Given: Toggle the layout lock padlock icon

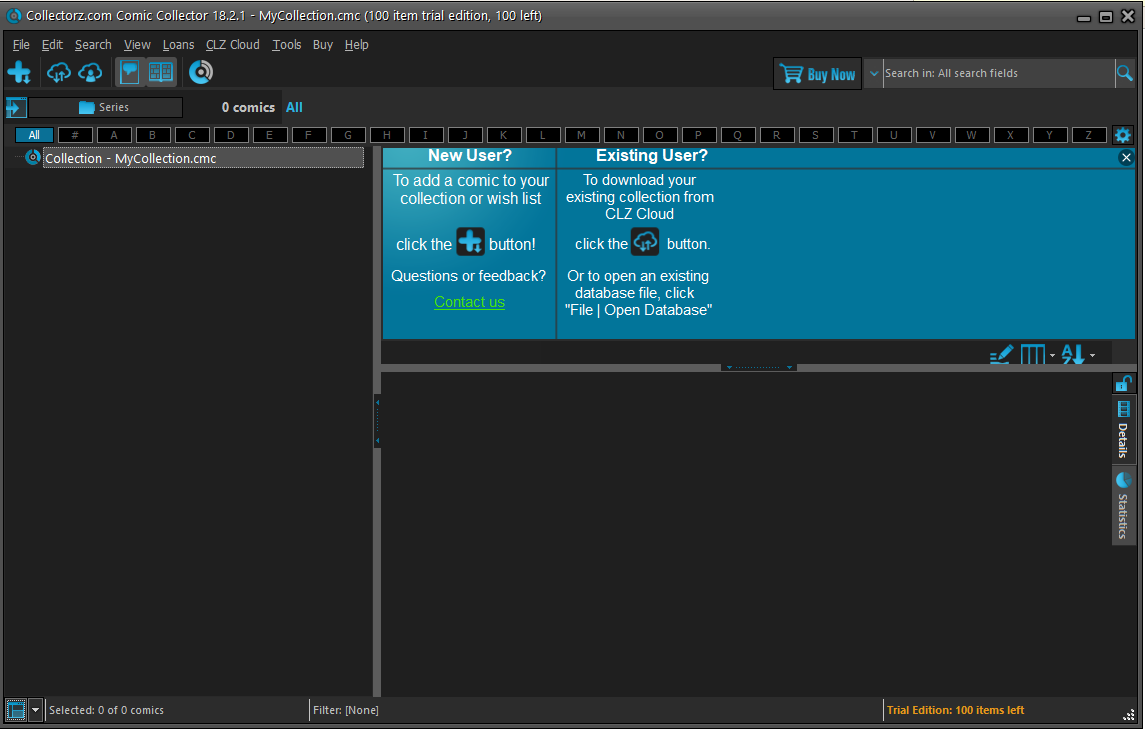Looking at the screenshot, I should (x=1123, y=383).
